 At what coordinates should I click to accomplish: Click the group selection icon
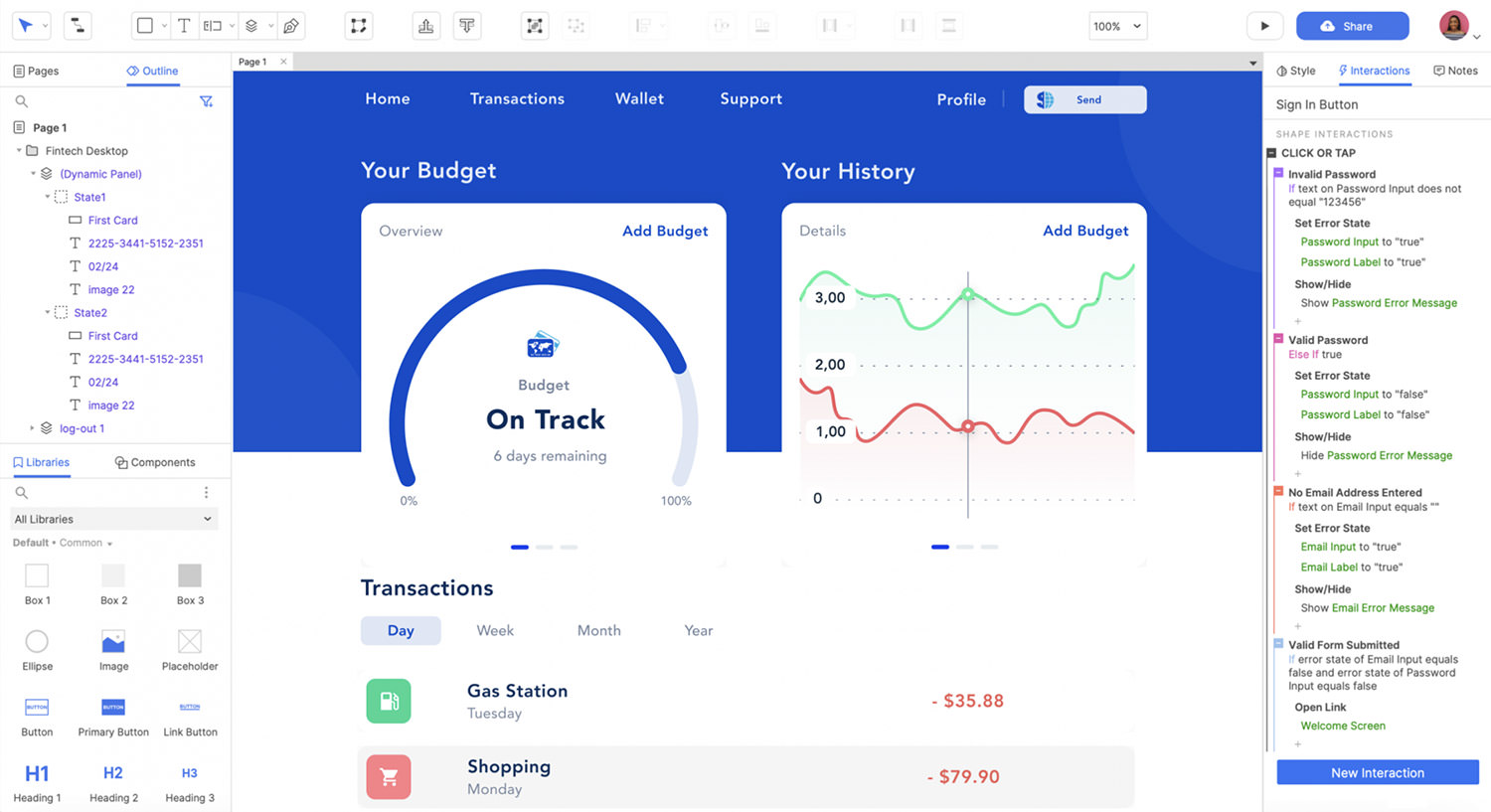[x=535, y=26]
